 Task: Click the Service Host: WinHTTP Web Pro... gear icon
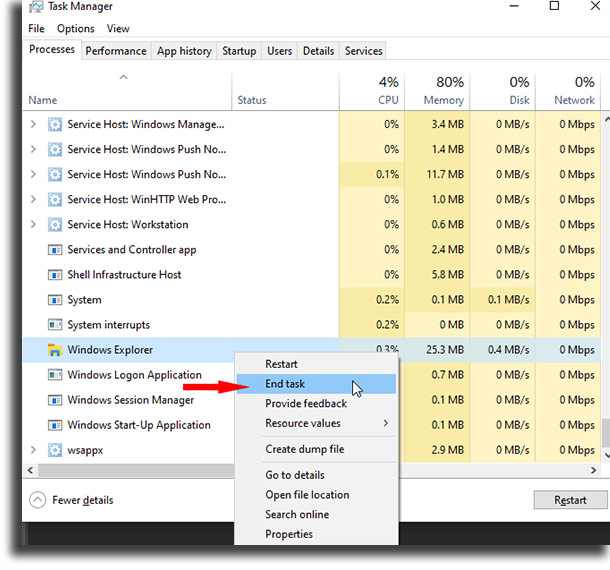tap(55, 200)
